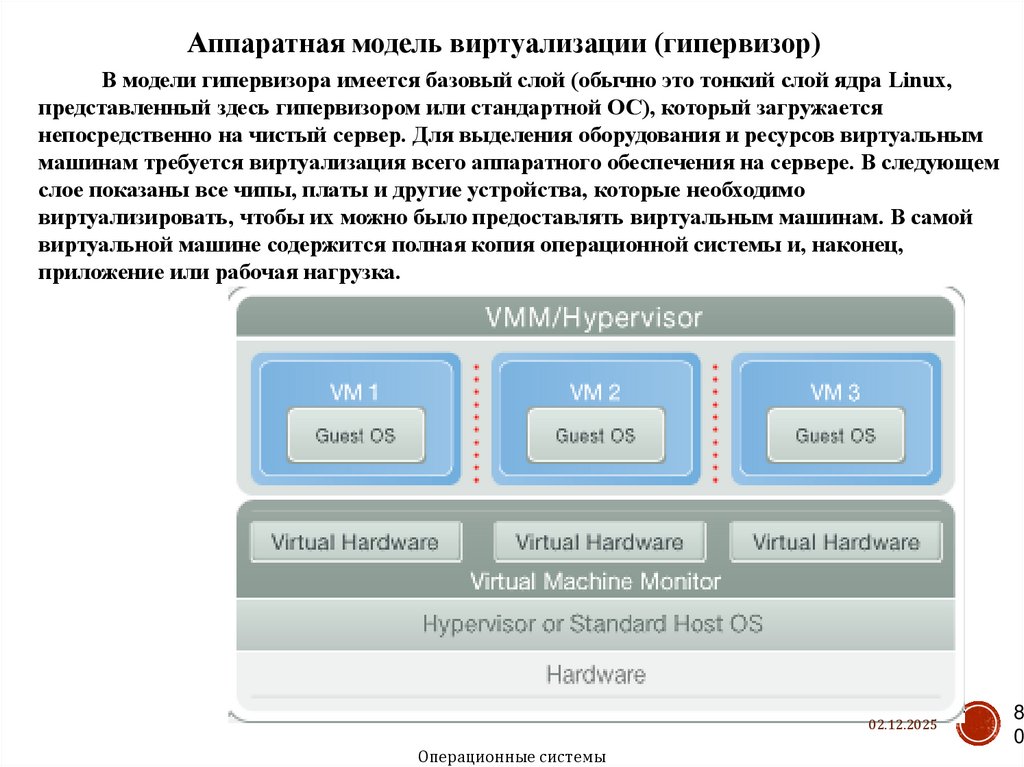Click Virtual Hardware box under VM 1

(x=356, y=542)
